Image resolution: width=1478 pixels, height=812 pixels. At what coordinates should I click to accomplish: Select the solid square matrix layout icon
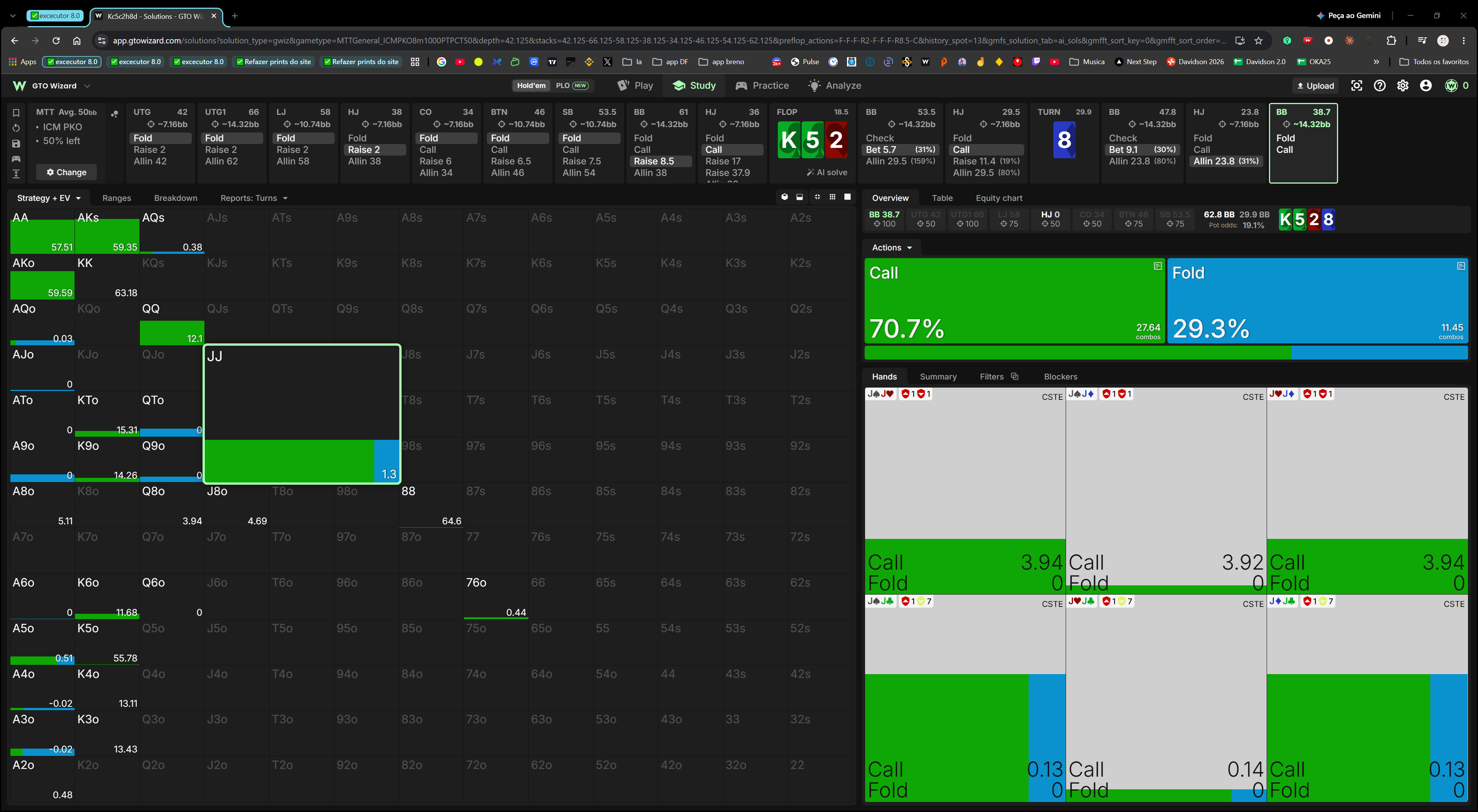(x=847, y=197)
